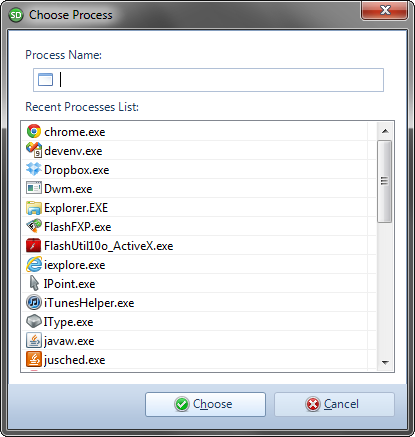Click inside the Process Name text field
The height and width of the screenshot is (437, 415).
208,80
